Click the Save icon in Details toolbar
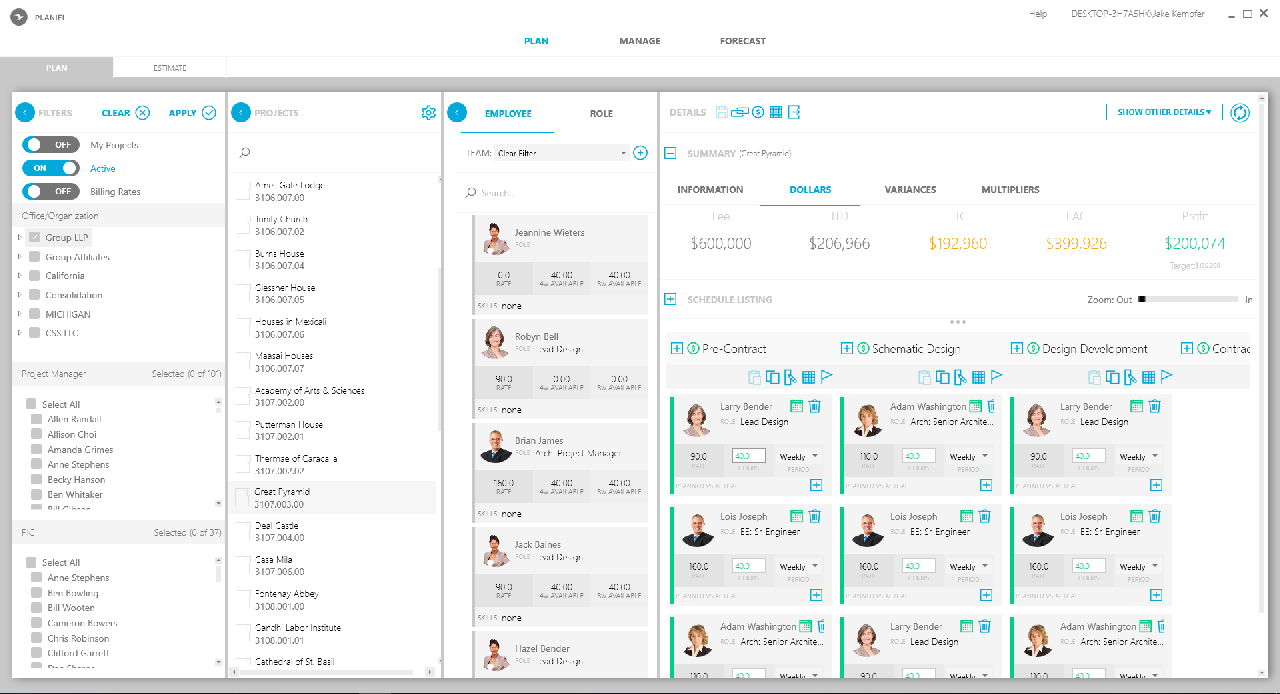 click(x=722, y=112)
